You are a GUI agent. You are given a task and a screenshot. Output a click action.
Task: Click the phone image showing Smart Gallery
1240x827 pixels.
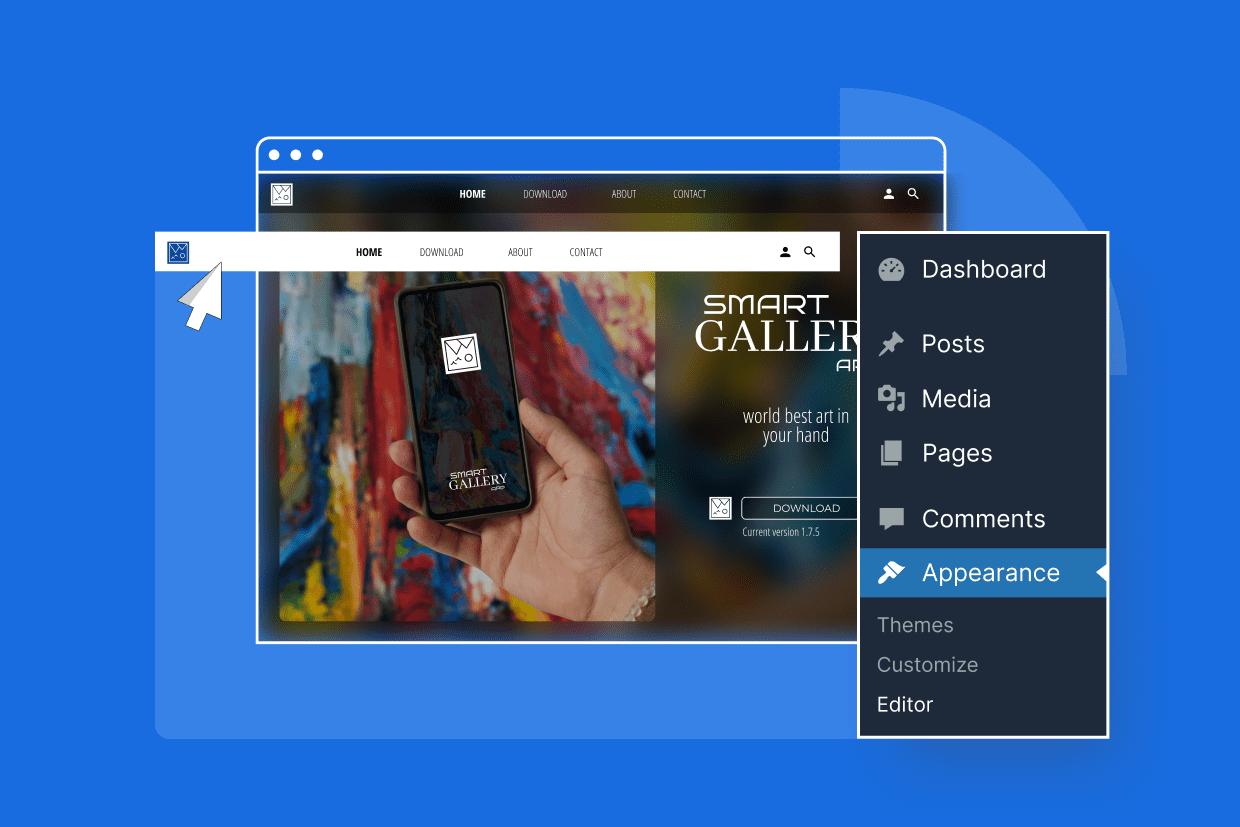[x=465, y=401]
